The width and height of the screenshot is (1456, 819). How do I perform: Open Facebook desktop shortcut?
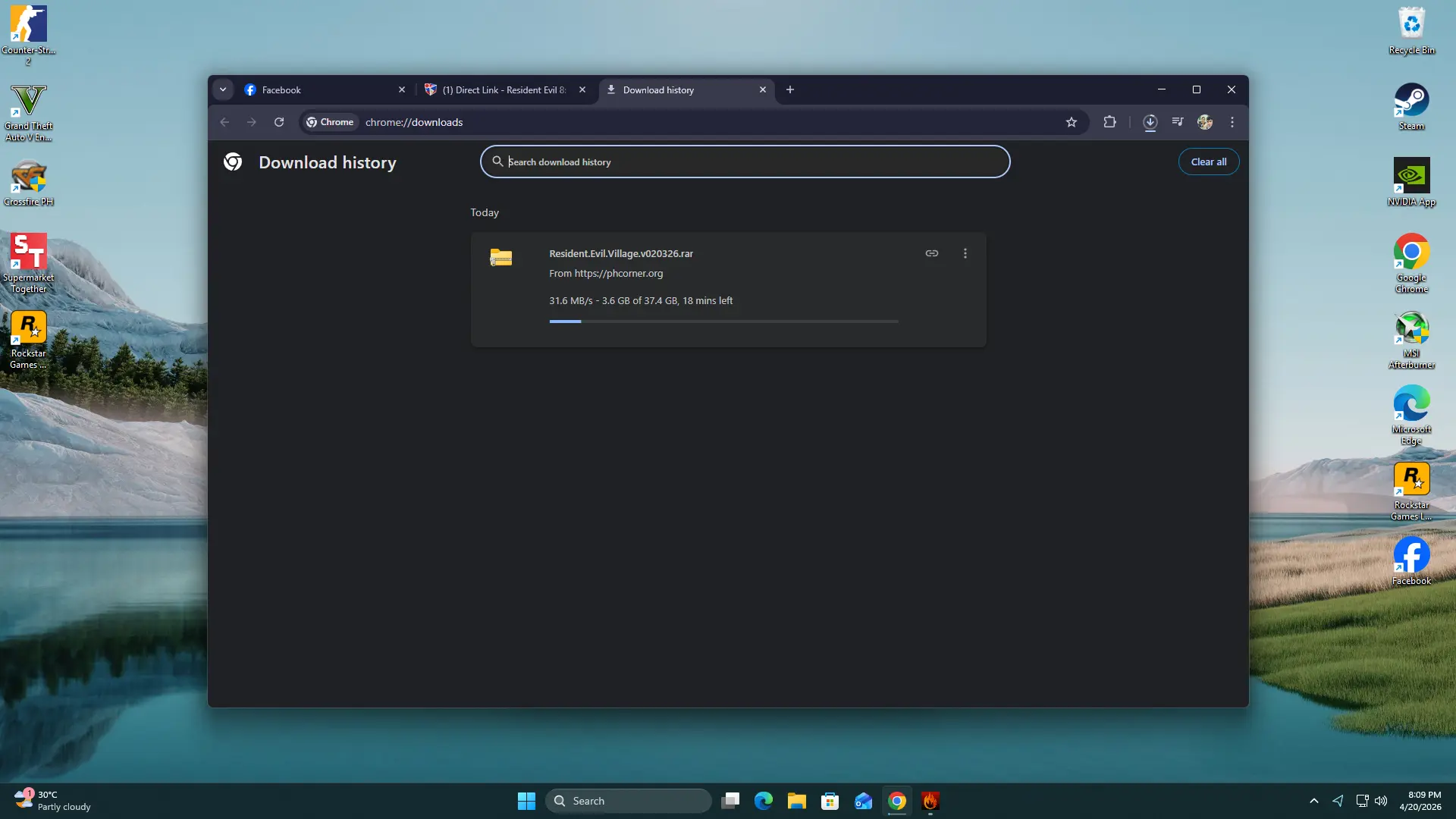click(x=1411, y=562)
